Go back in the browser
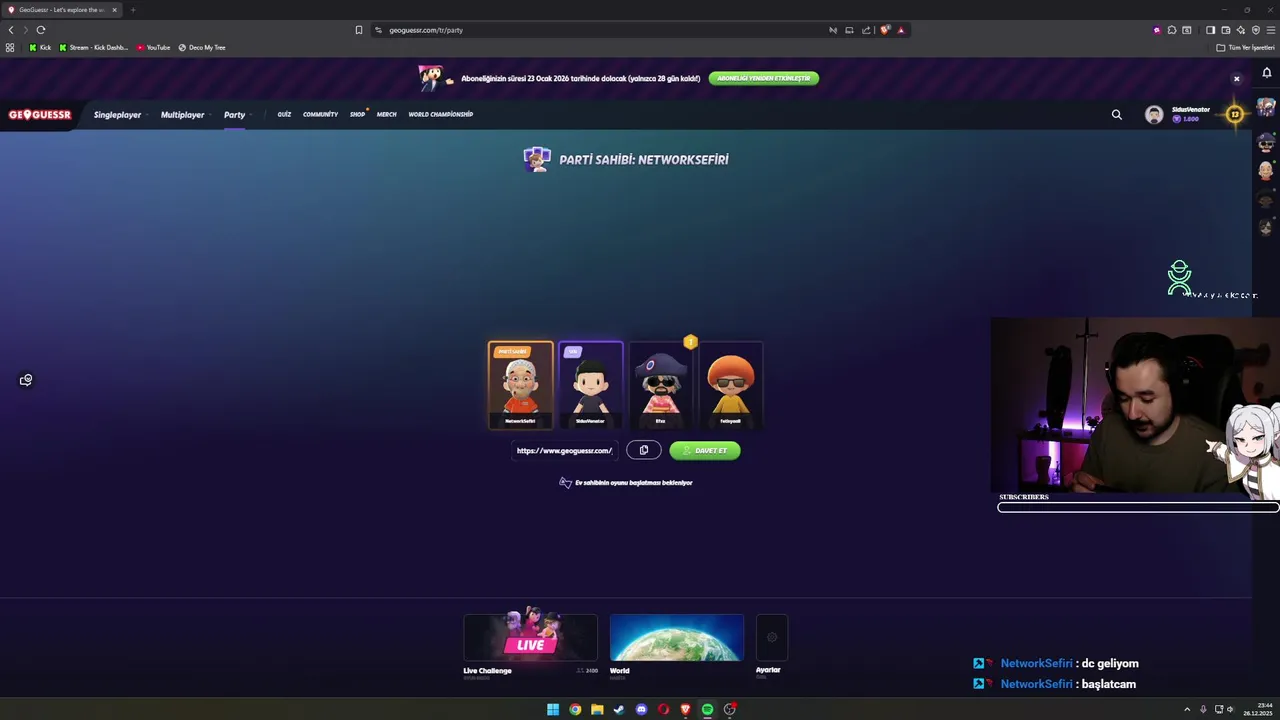Viewport: 1280px width, 720px height. coord(11,30)
